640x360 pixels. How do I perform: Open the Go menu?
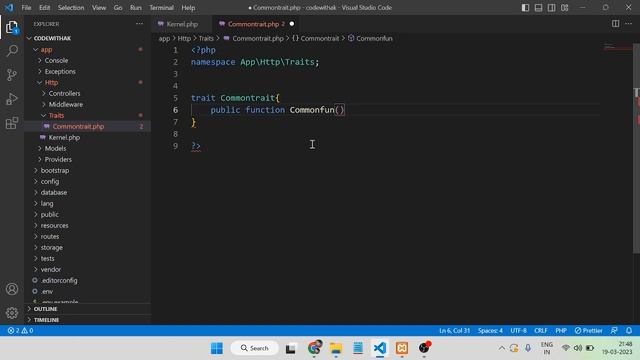click(118, 8)
